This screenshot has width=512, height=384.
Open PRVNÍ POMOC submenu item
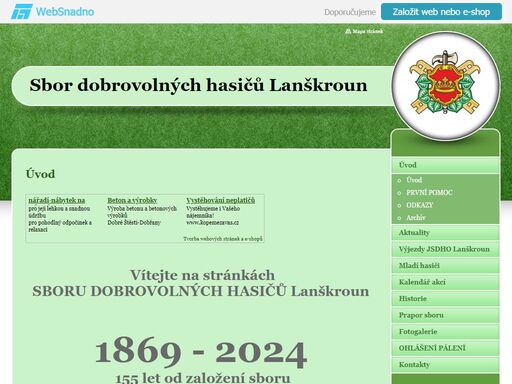[x=429, y=193]
